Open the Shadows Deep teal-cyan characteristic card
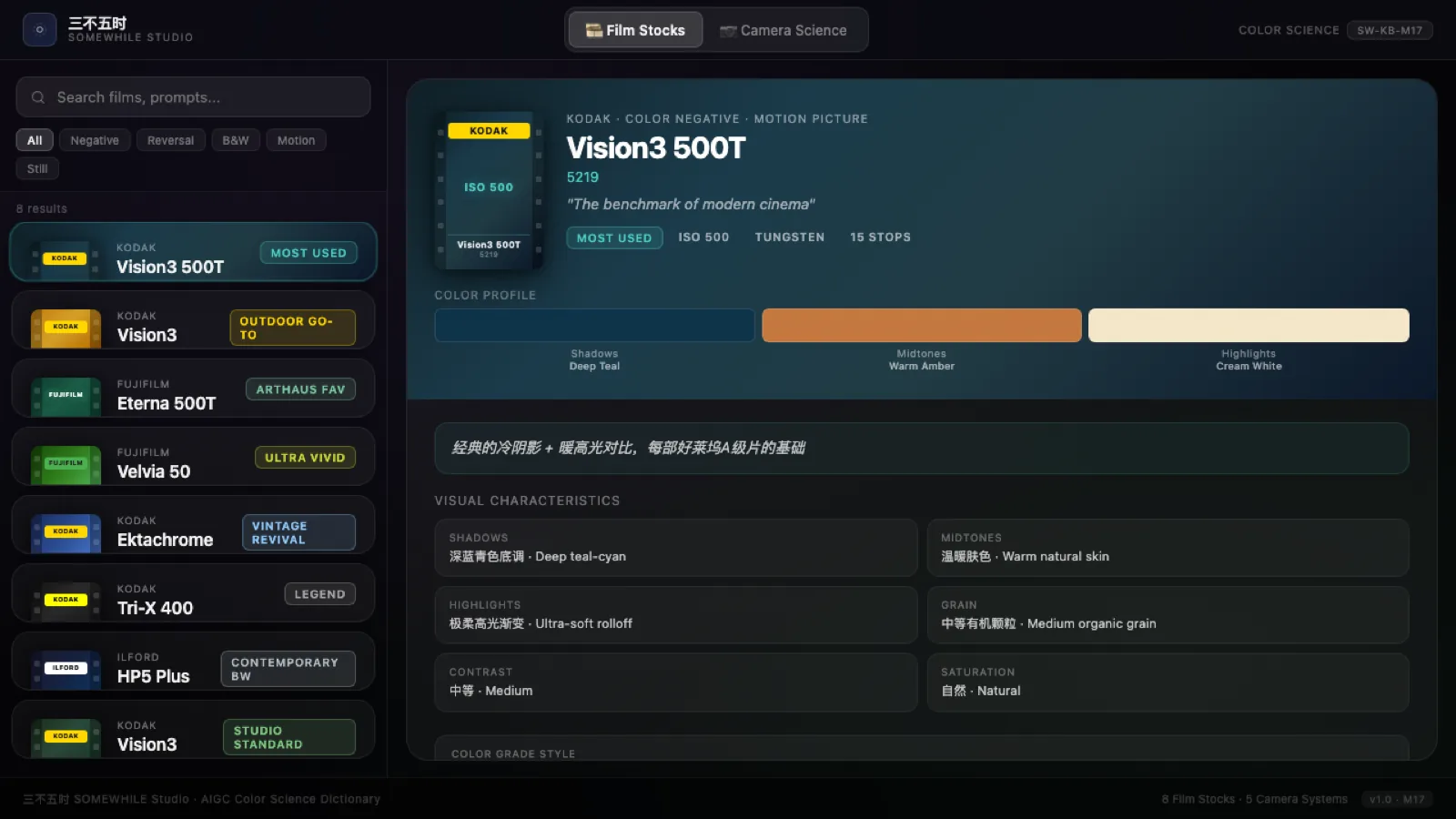The image size is (1456, 819). pyautogui.click(x=675, y=548)
